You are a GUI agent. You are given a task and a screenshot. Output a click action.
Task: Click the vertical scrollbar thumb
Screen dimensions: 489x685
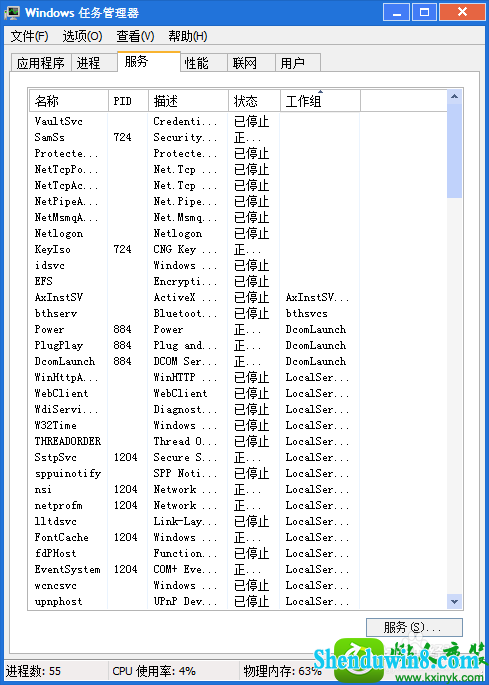pos(454,151)
